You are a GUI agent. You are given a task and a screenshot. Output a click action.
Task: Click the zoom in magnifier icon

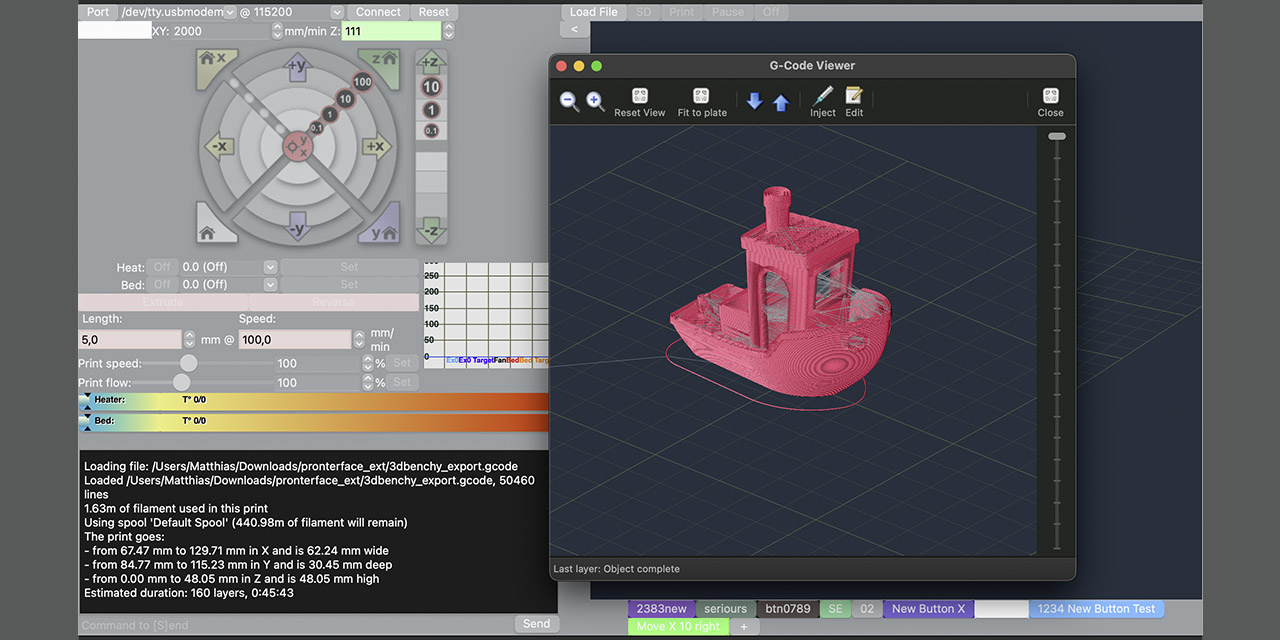click(x=595, y=101)
